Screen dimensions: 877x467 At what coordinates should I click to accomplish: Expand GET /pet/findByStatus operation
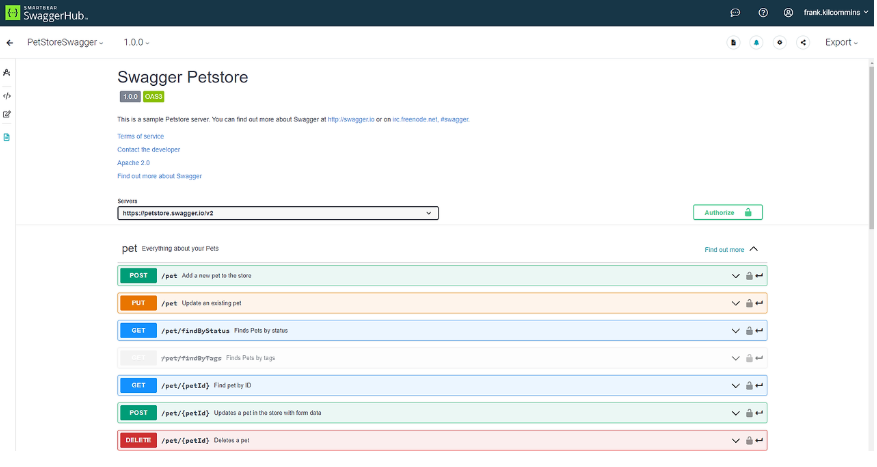click(x=442, y=331)
